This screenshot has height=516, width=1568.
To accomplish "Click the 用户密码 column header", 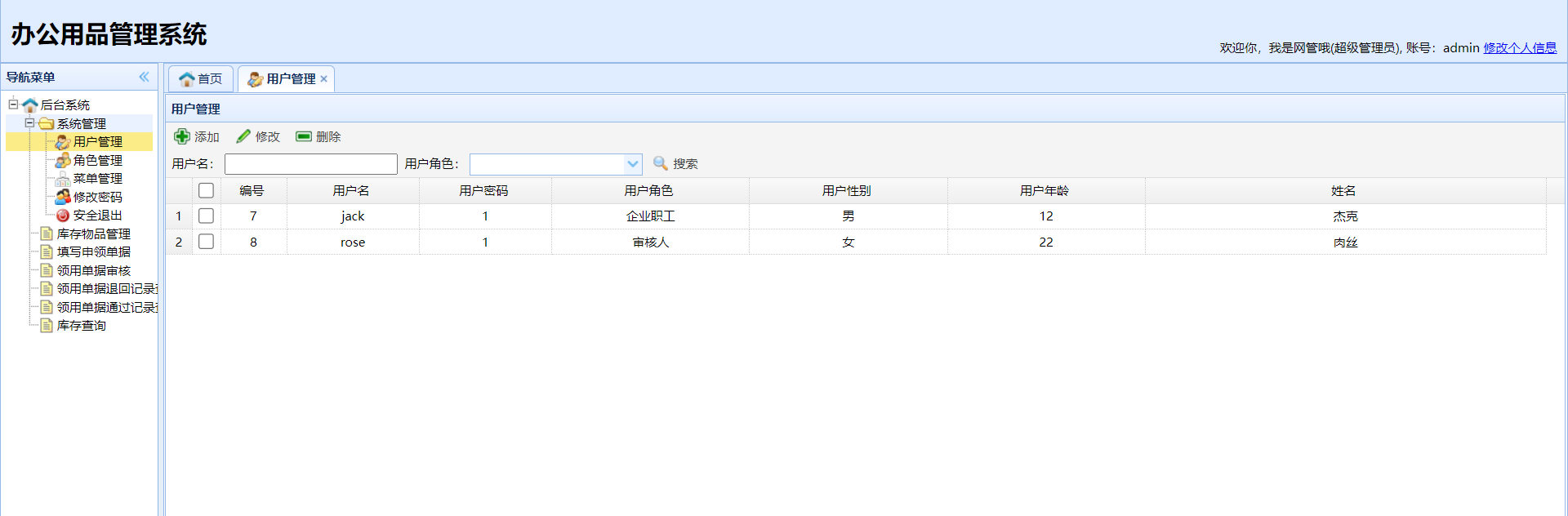I will pyautogui.click(x=484, y=190).
